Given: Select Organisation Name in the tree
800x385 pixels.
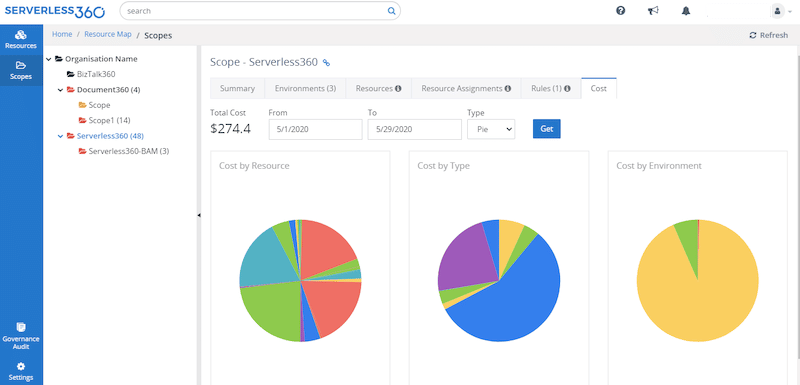Looking at the screenshot, I should (x=101, y=59).
